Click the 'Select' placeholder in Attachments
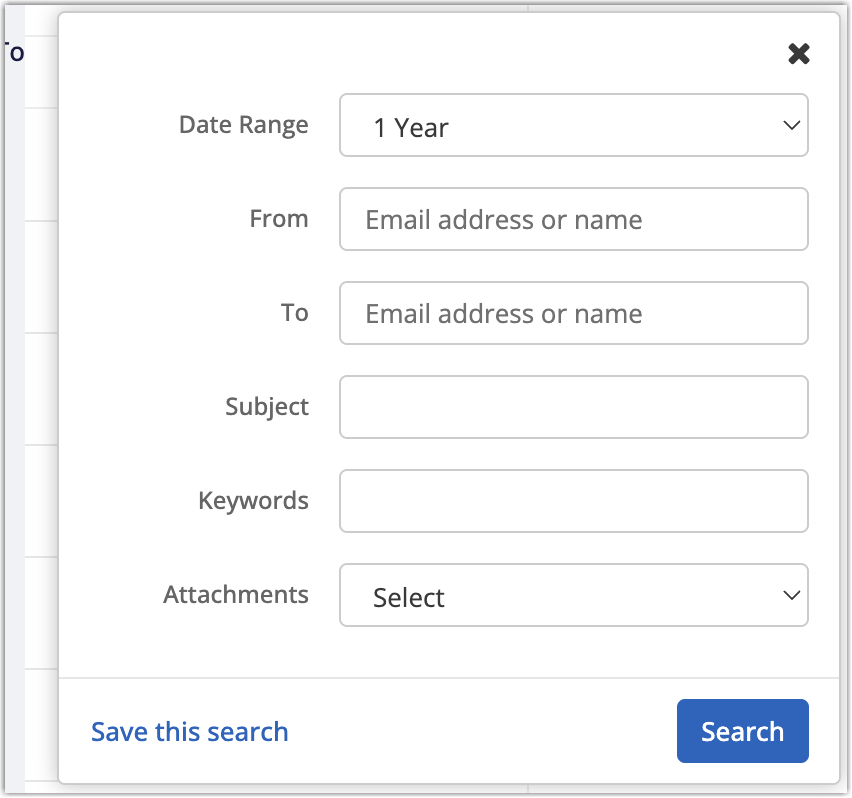 tap(409, 598)
